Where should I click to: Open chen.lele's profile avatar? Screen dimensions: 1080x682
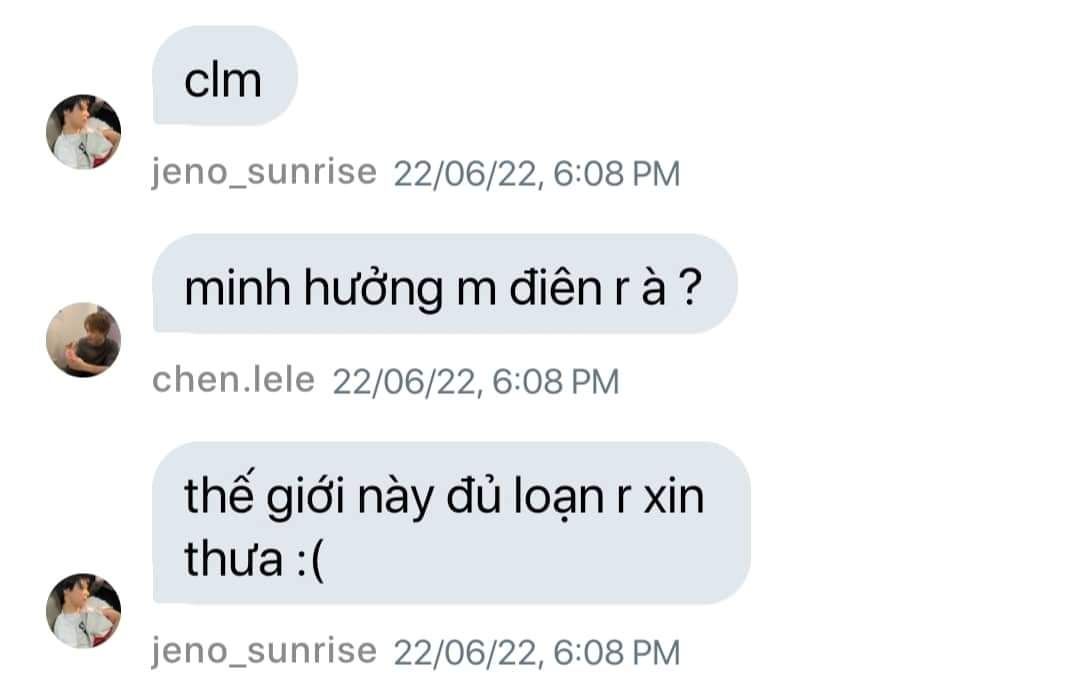click(x=83, y=340)
